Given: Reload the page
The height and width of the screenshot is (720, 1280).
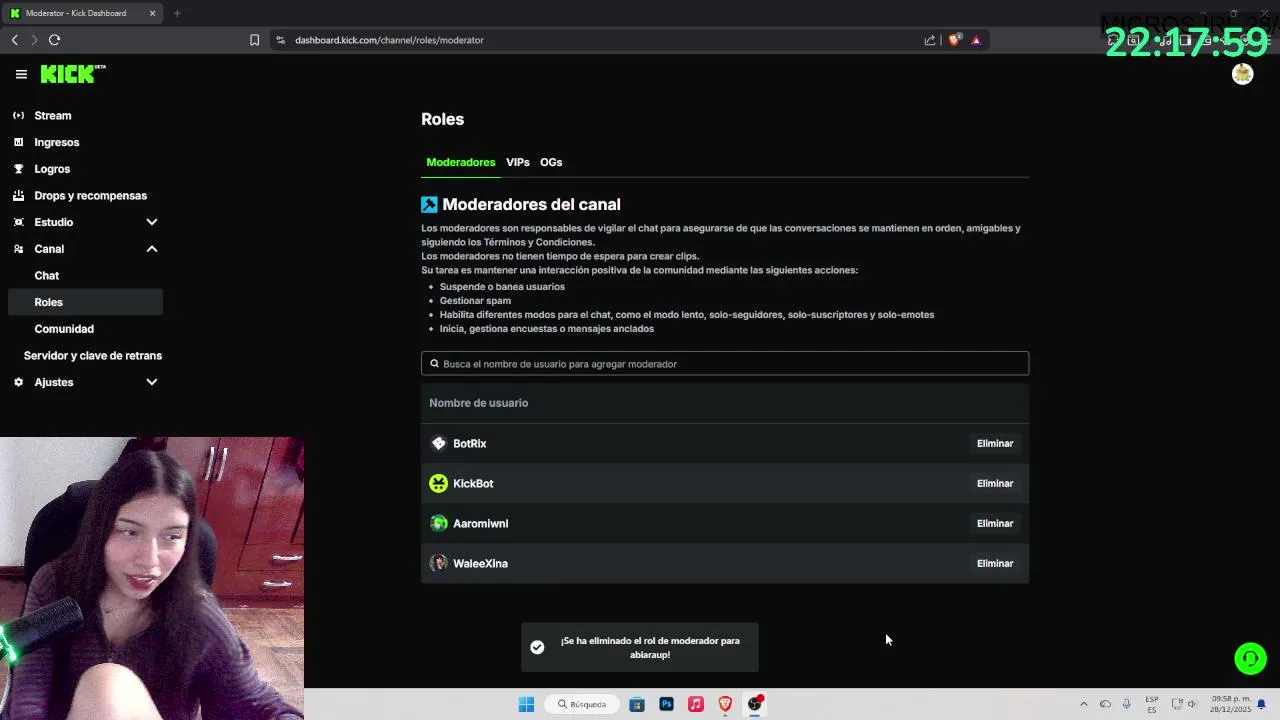Looking at the screenshot, I should pyautogui.click(x=54, y=40).
